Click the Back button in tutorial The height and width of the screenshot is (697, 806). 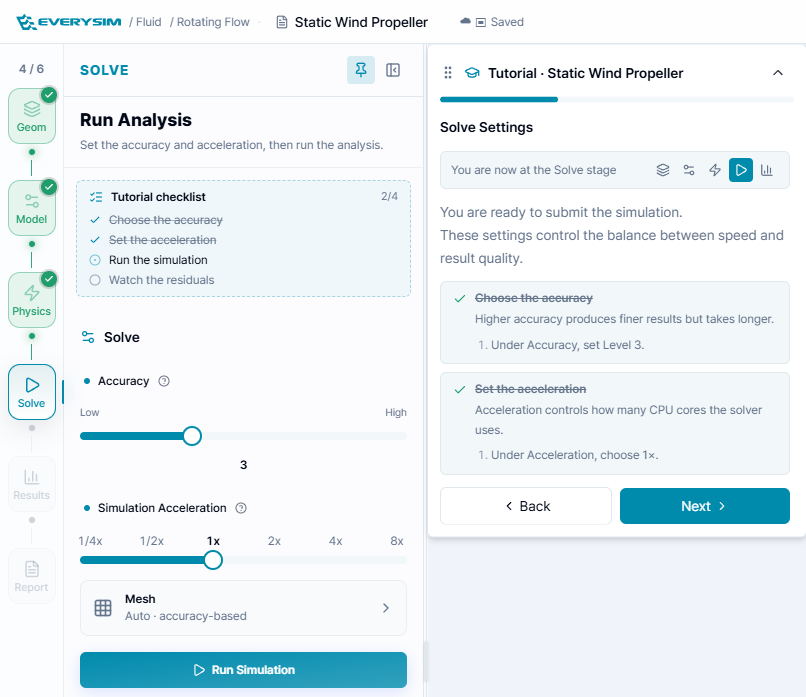point(526,506)
